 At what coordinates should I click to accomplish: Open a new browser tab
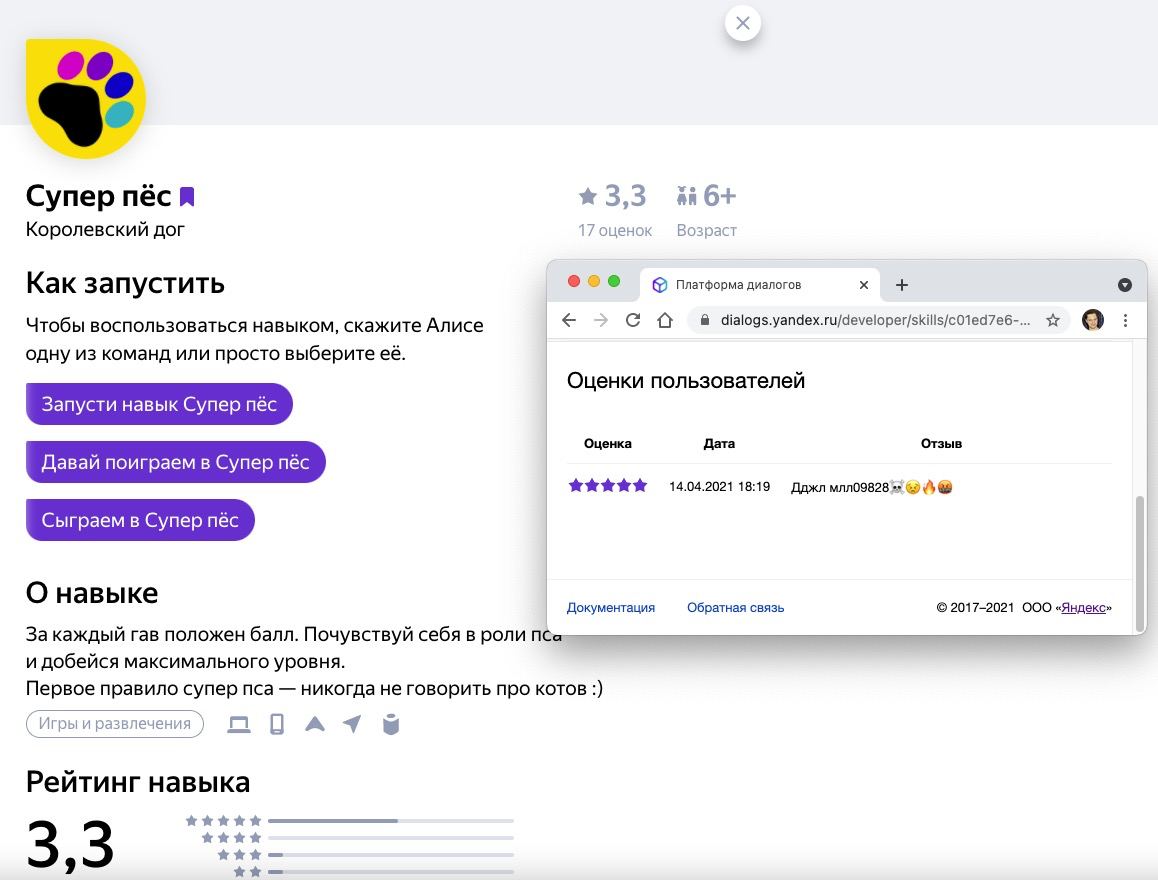coord(902,285)
